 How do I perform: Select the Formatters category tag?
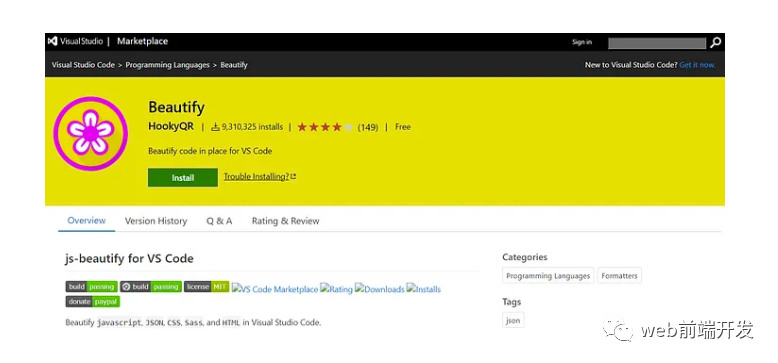619,276
